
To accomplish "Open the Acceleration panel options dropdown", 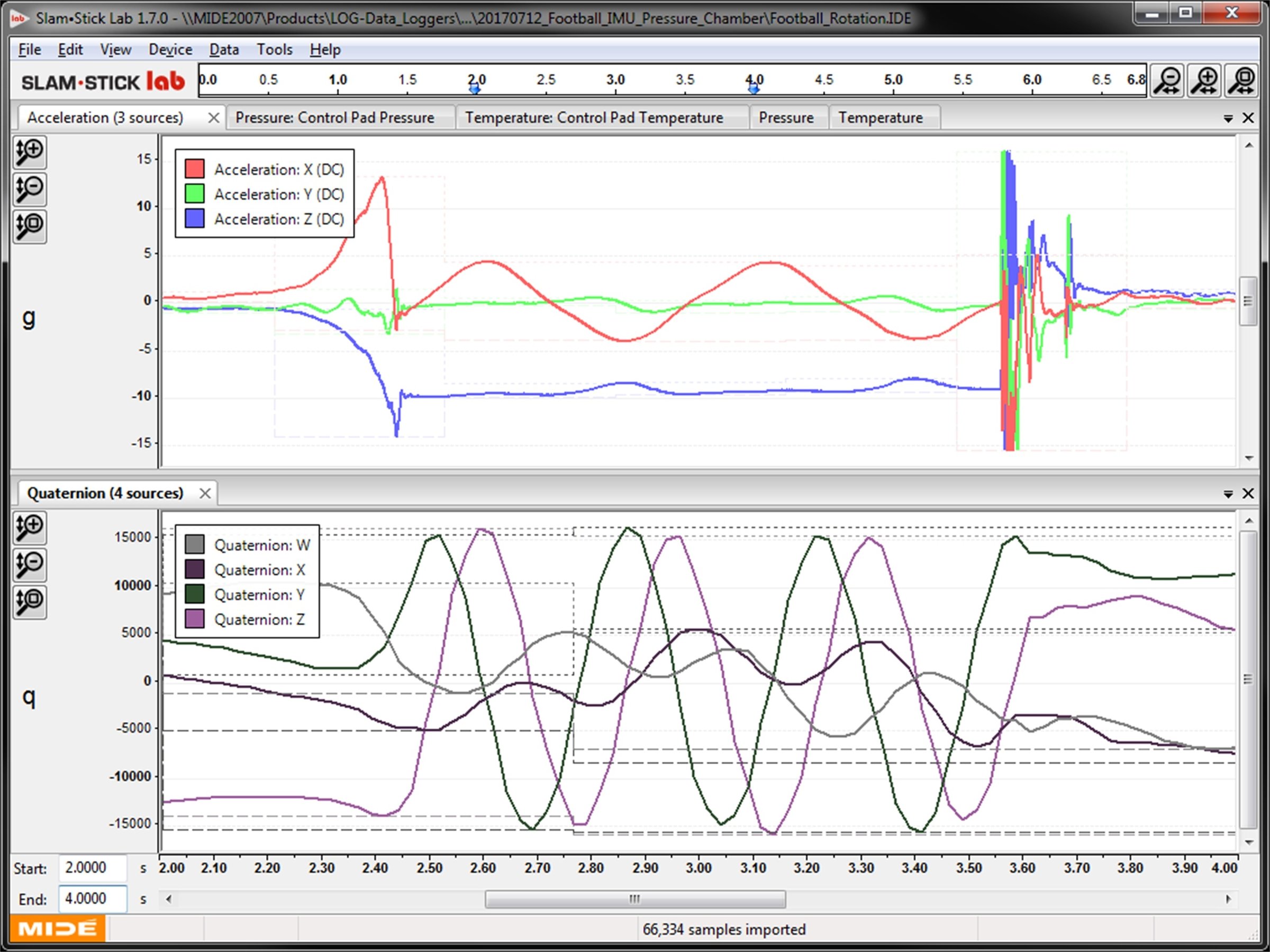I will click(x=1229, y=117).
